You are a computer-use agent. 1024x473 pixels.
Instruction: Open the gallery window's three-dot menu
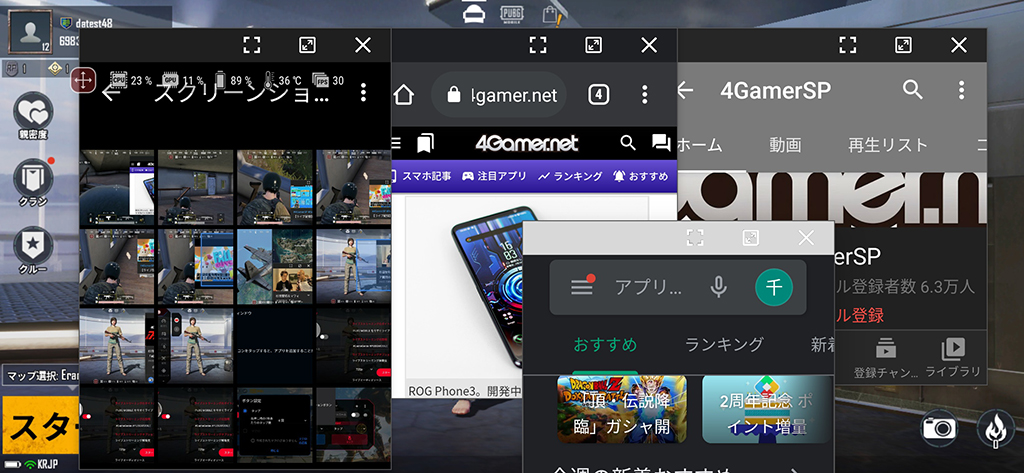363,93
